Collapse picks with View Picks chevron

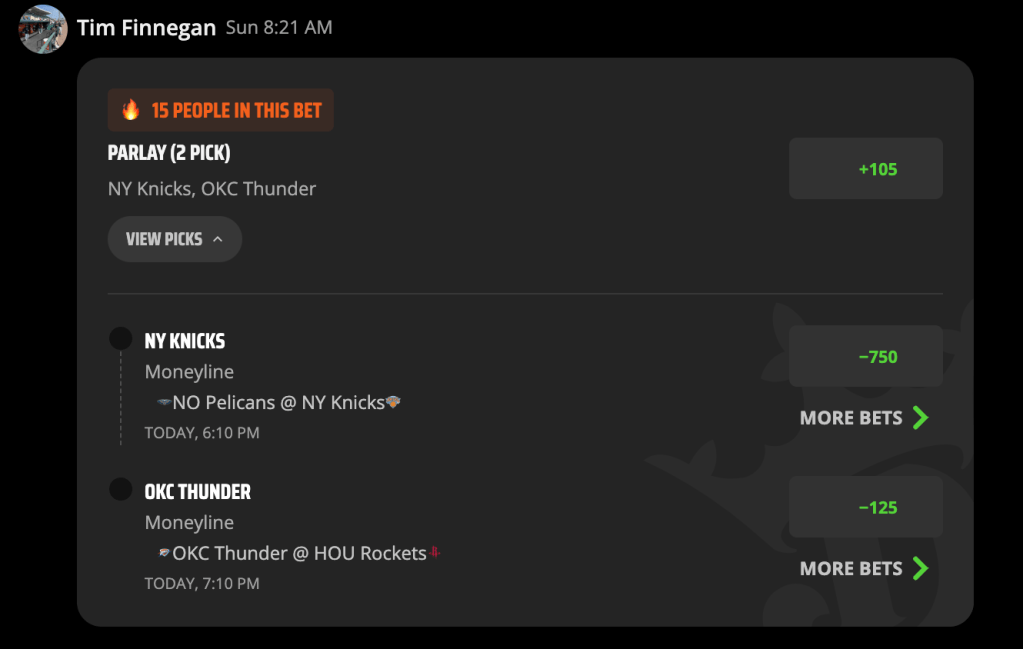[x=218, y=239]
